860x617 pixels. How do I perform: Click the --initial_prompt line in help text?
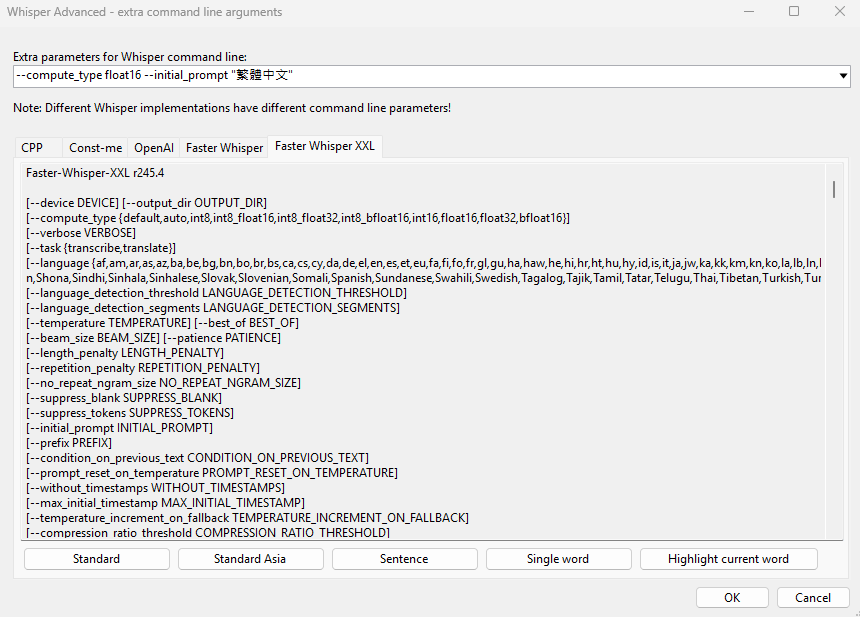(x=120, y=428)
